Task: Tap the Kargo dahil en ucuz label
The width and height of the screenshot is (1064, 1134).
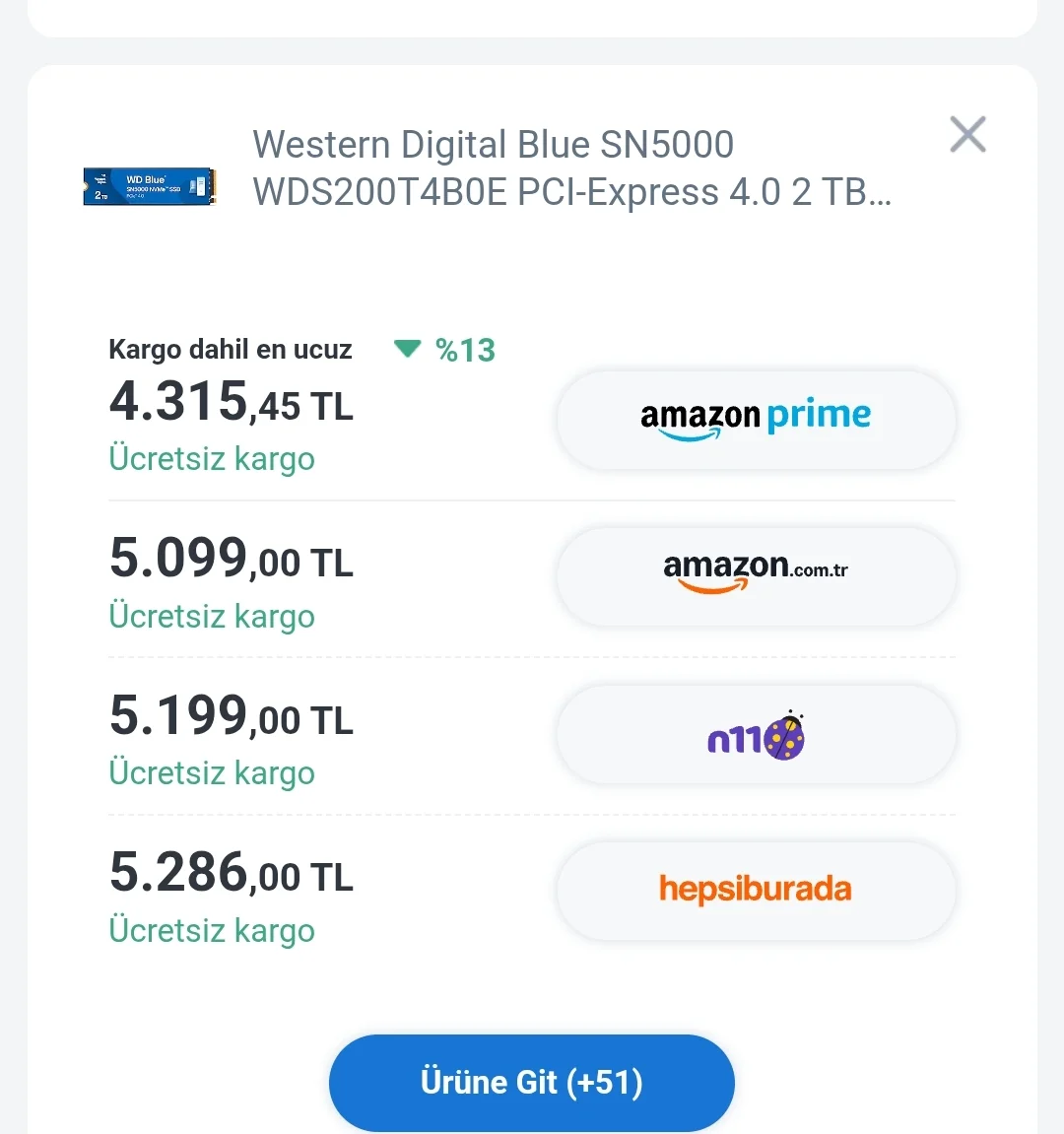Action: [230, 350]
